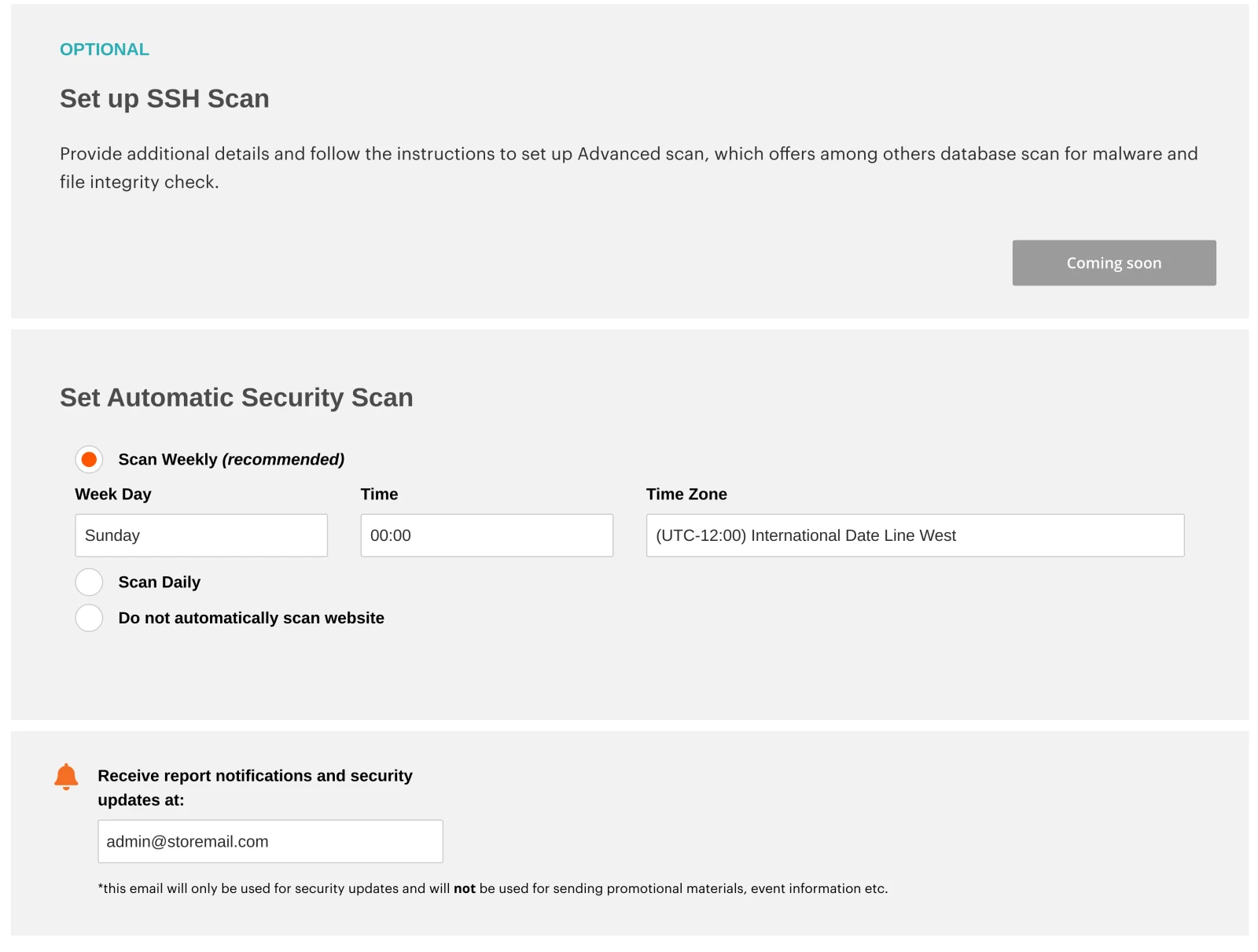
Task: Open the Week Day dropdown showing Sunday
Action: (x=201, y=535)
